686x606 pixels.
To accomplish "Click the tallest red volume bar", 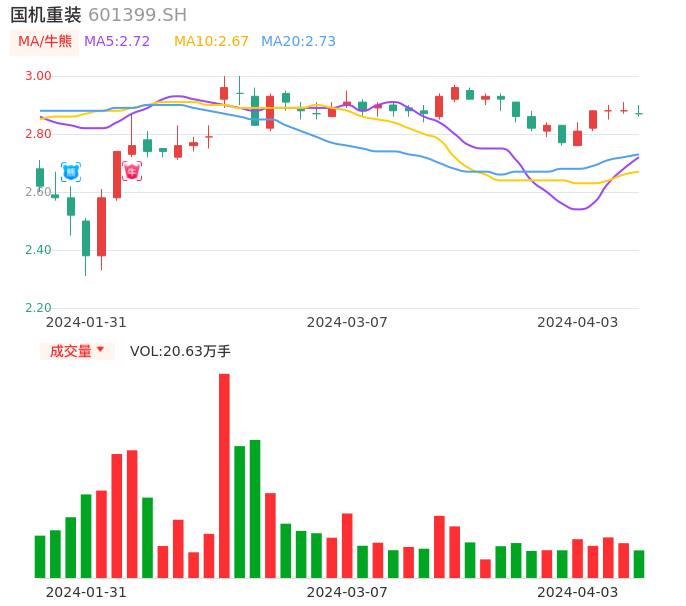I will [224, 475].
